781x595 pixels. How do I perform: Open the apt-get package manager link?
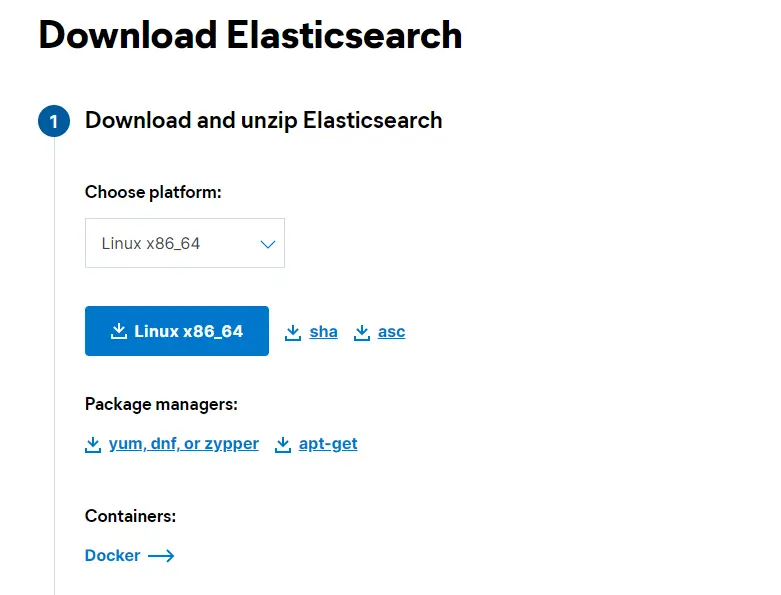tap(328, 444)
